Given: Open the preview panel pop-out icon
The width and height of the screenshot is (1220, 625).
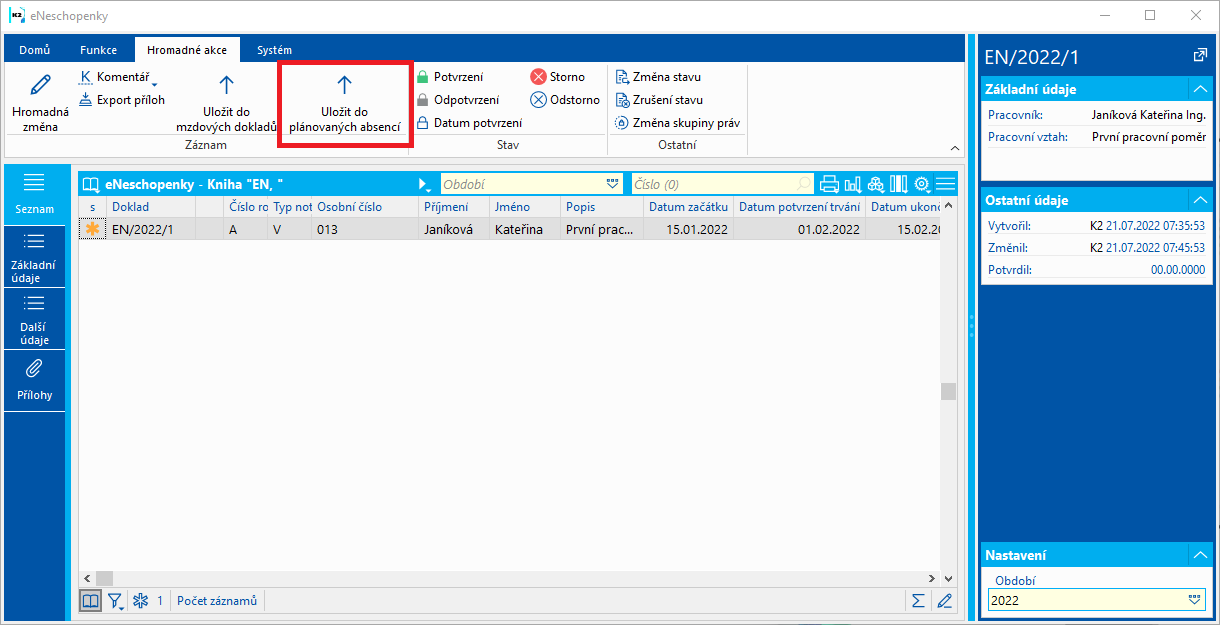Looking at the screenshot, I should coord(1200,56).
